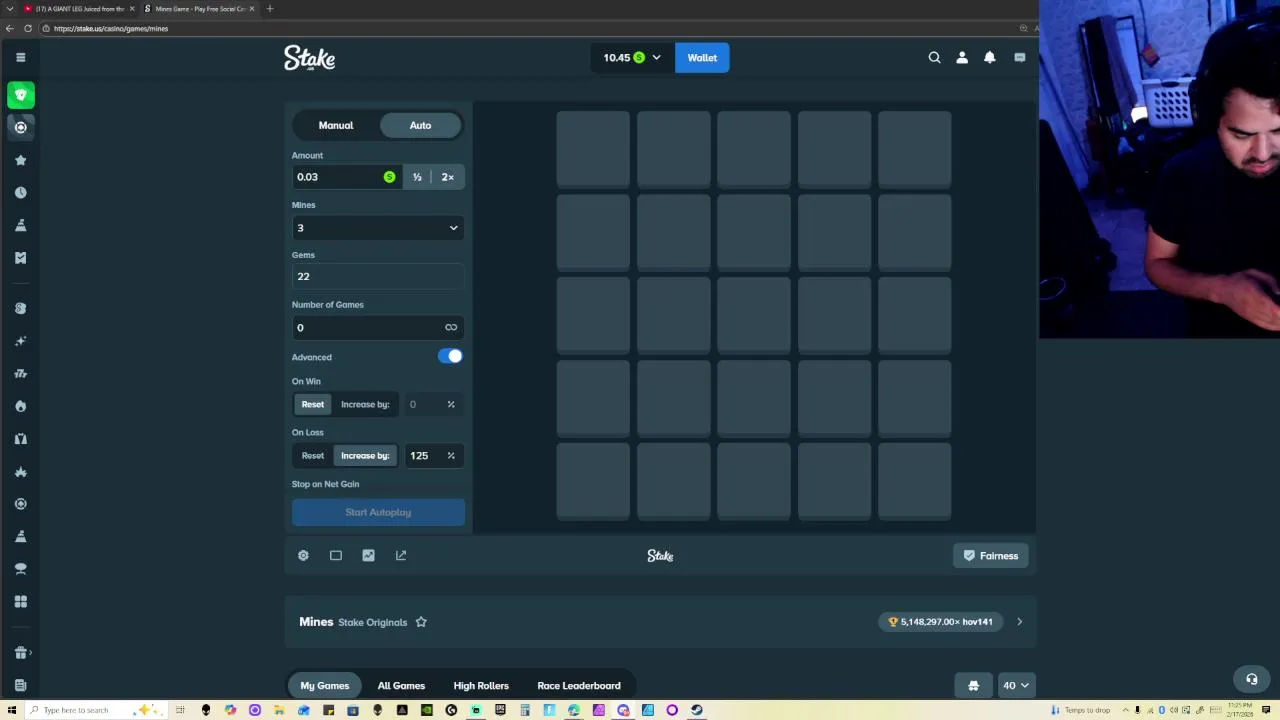Click the search magnifier icon

pyautogui.click(x=934, y=58)
